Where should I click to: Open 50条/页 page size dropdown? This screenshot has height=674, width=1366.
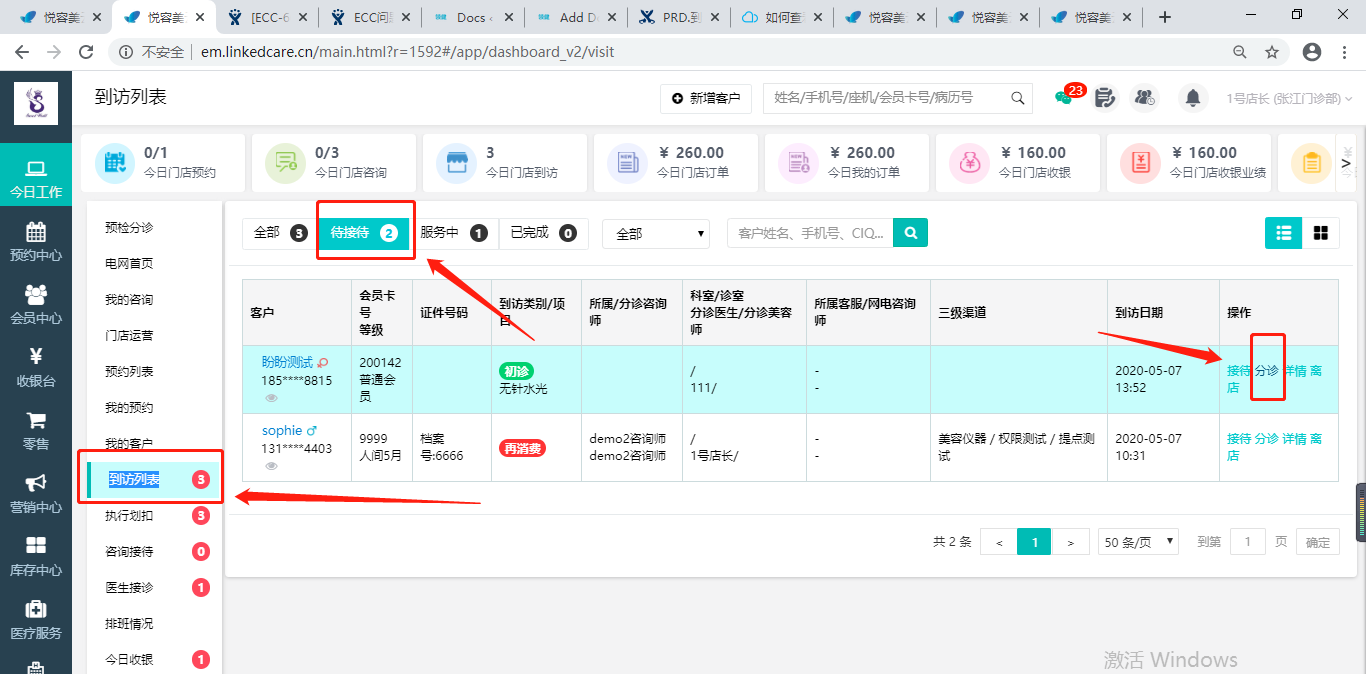coord(1138,542)
